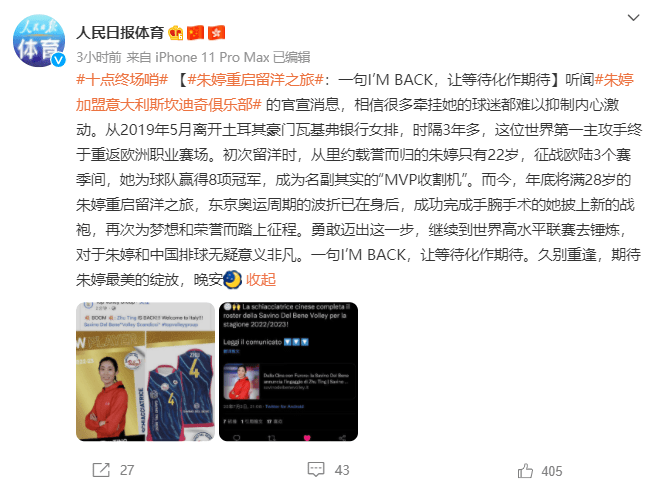Click the gold crown membership icon
654x487 pixels.
(176, 33)
